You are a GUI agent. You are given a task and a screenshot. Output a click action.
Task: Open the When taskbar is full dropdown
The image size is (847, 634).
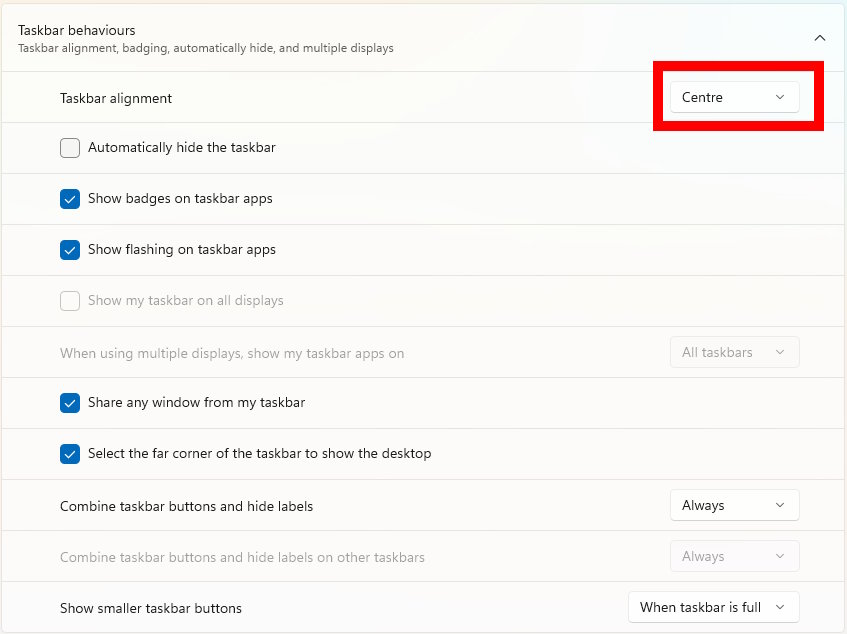coord(713,607)
